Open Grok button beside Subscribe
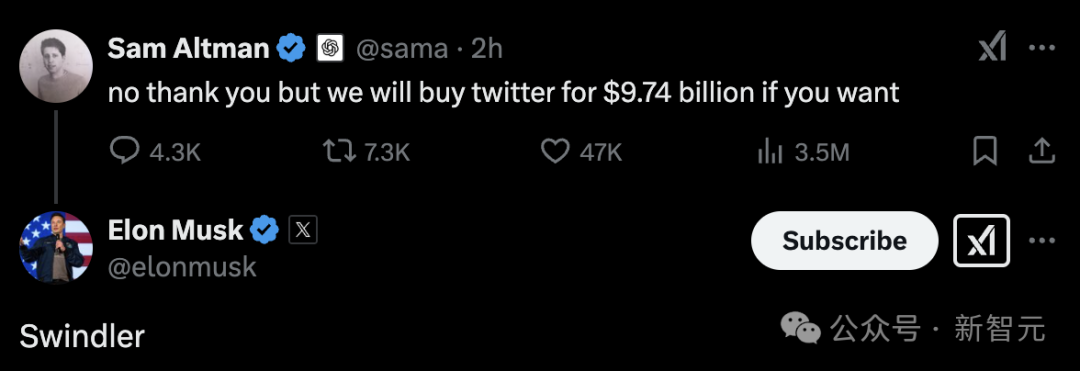 click(x=982, y=240)
